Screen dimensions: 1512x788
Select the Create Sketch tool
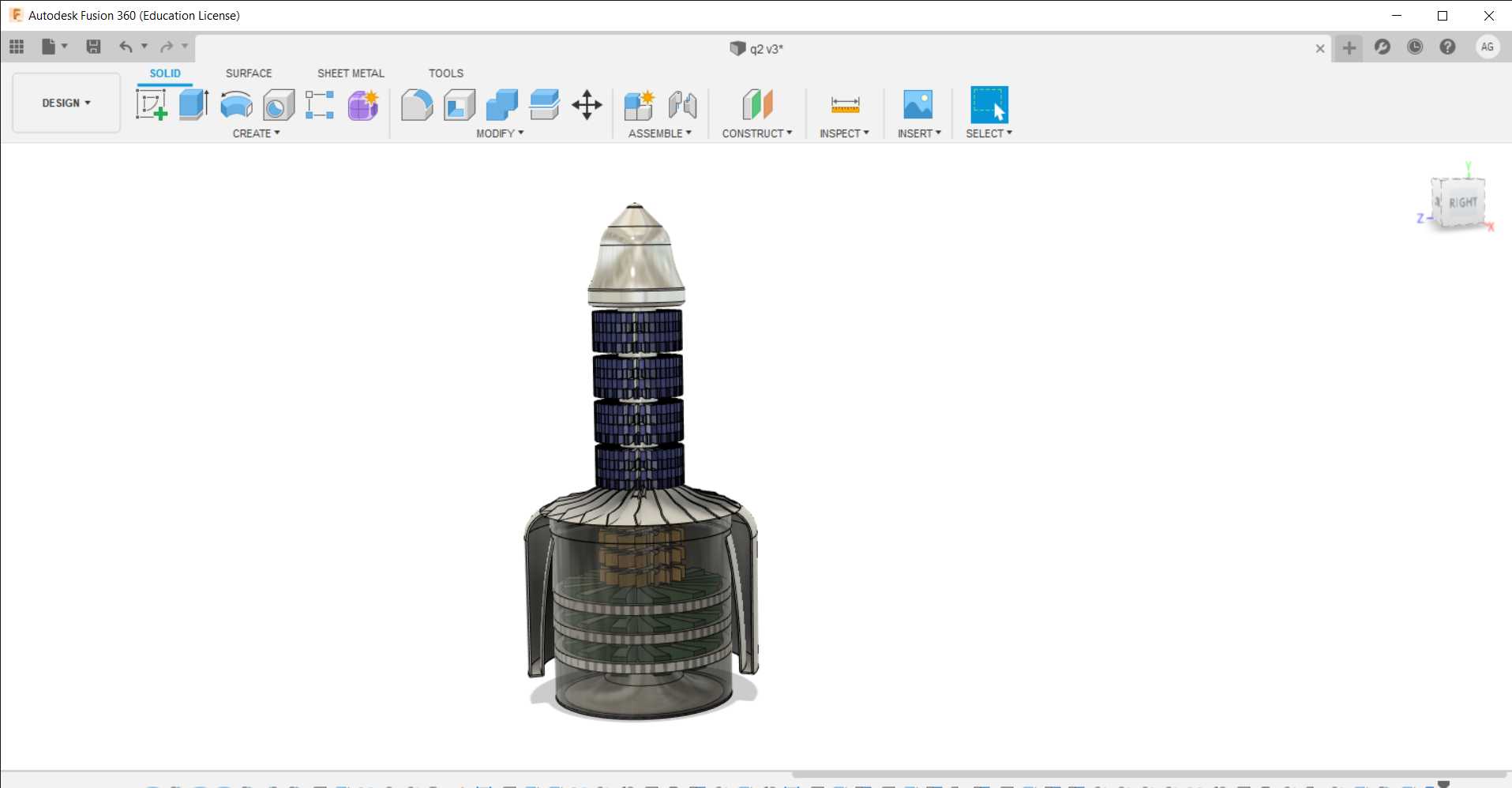coord(152,104)
